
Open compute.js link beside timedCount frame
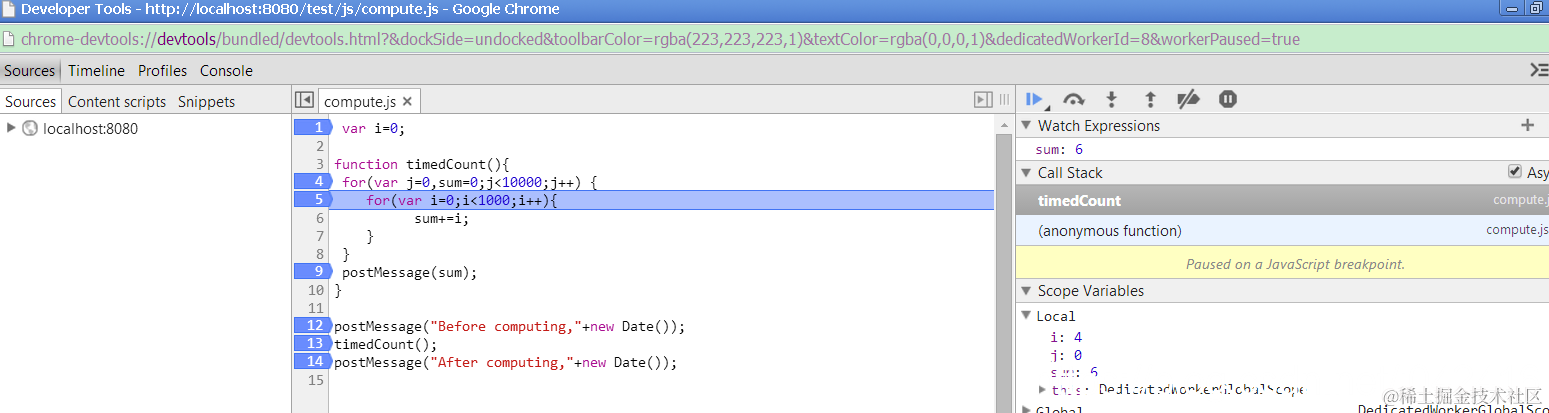(x=1520, y=200)
